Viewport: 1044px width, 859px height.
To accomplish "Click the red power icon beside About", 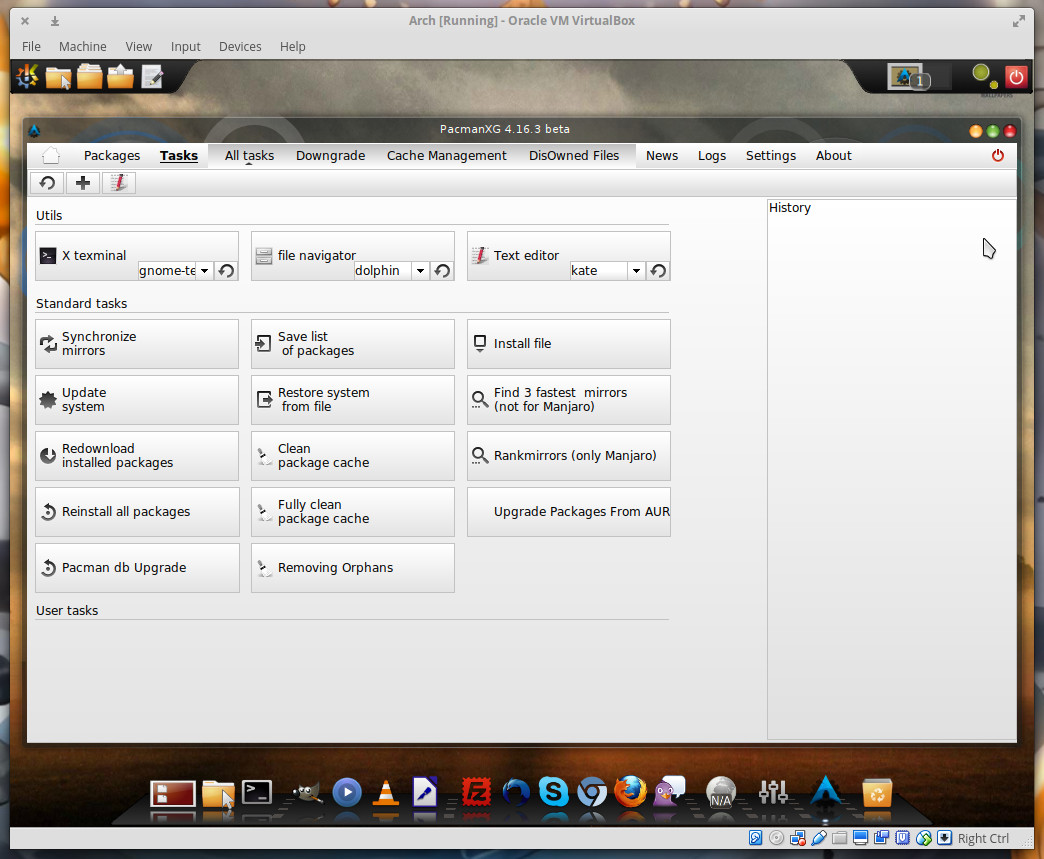I will (997, 156).
